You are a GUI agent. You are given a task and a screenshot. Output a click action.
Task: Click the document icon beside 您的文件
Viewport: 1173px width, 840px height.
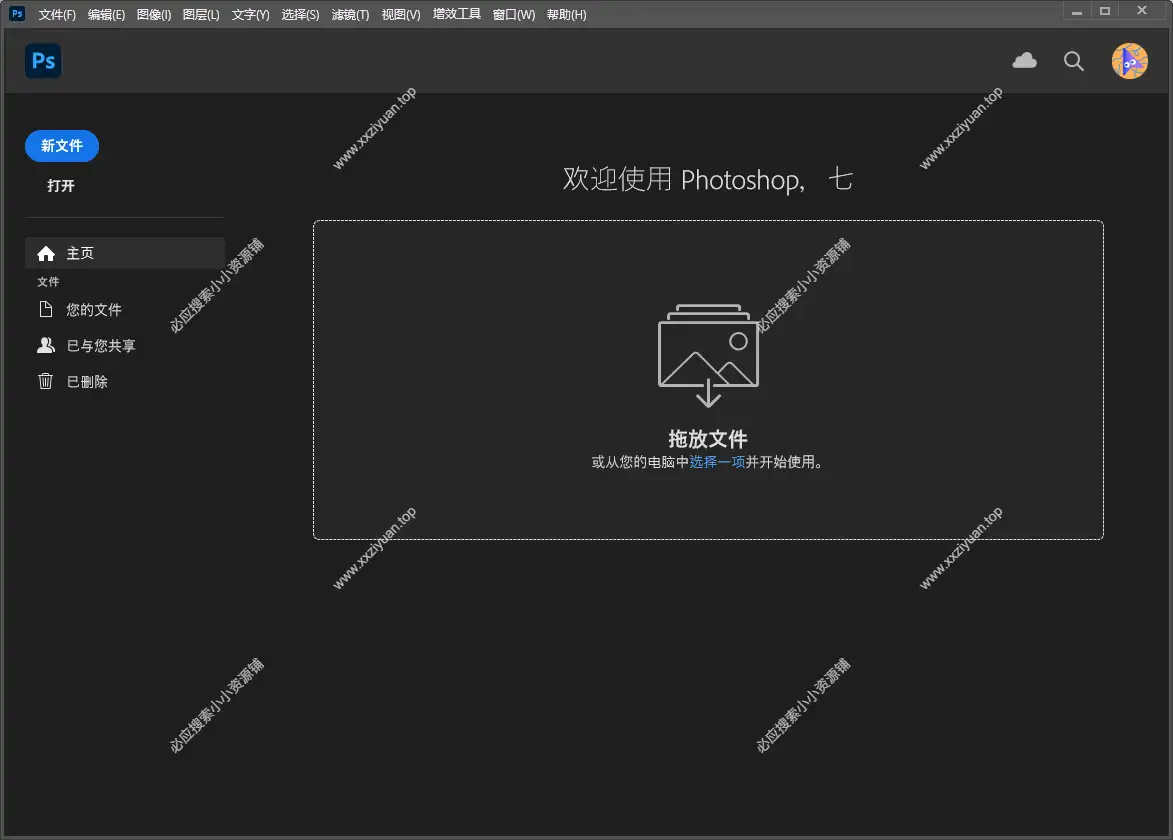46,309
